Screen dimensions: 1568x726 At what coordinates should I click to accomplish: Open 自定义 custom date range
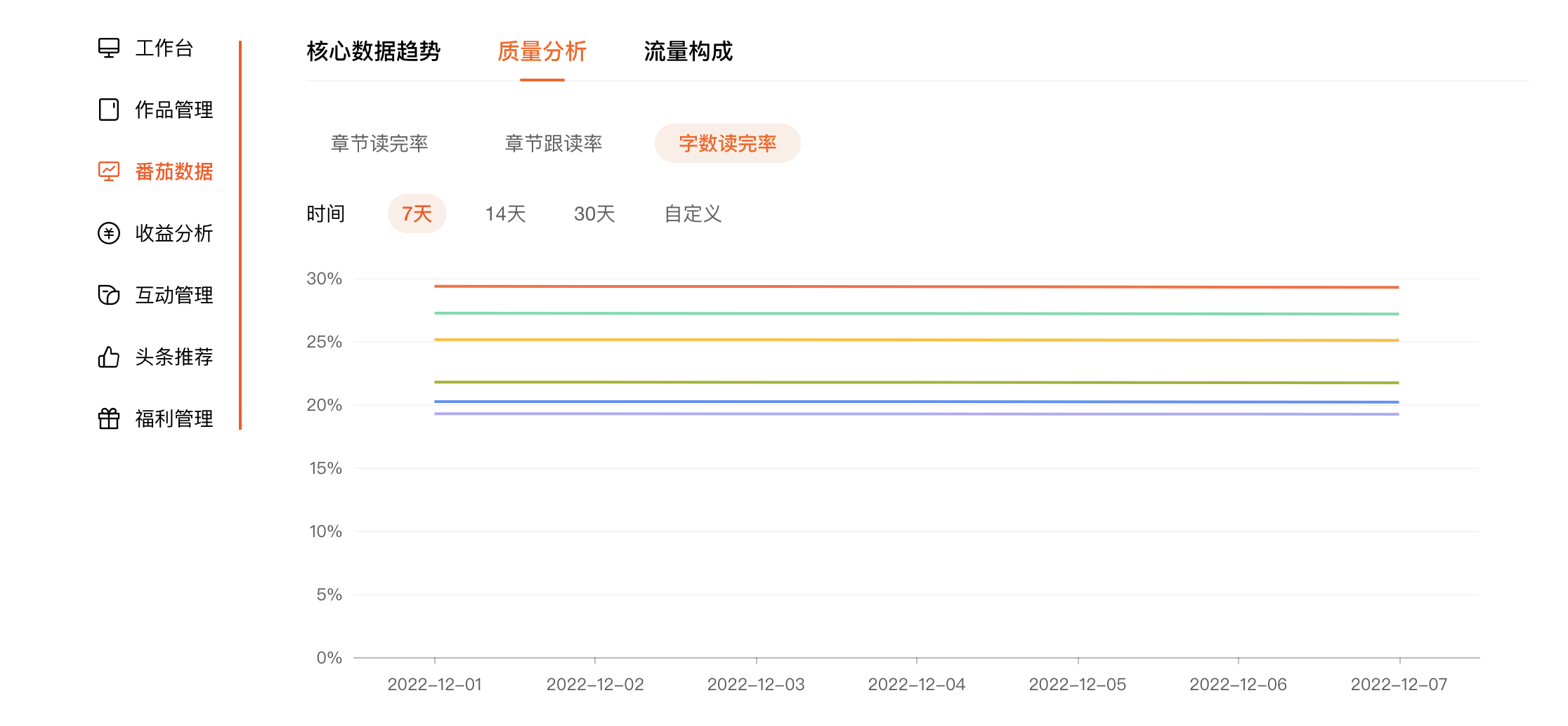pos(693,213)
